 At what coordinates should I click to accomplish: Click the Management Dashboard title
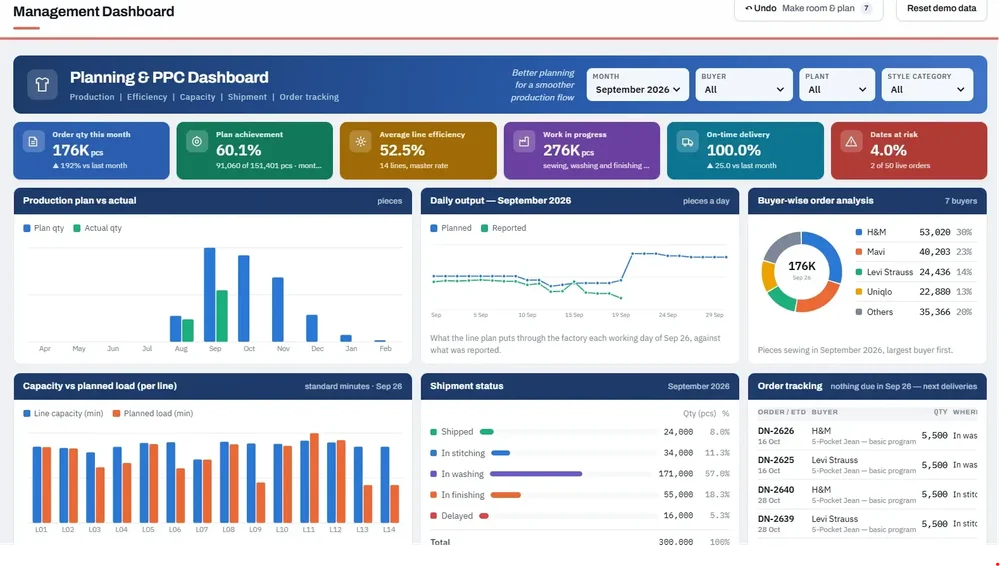tap(94, 11)
